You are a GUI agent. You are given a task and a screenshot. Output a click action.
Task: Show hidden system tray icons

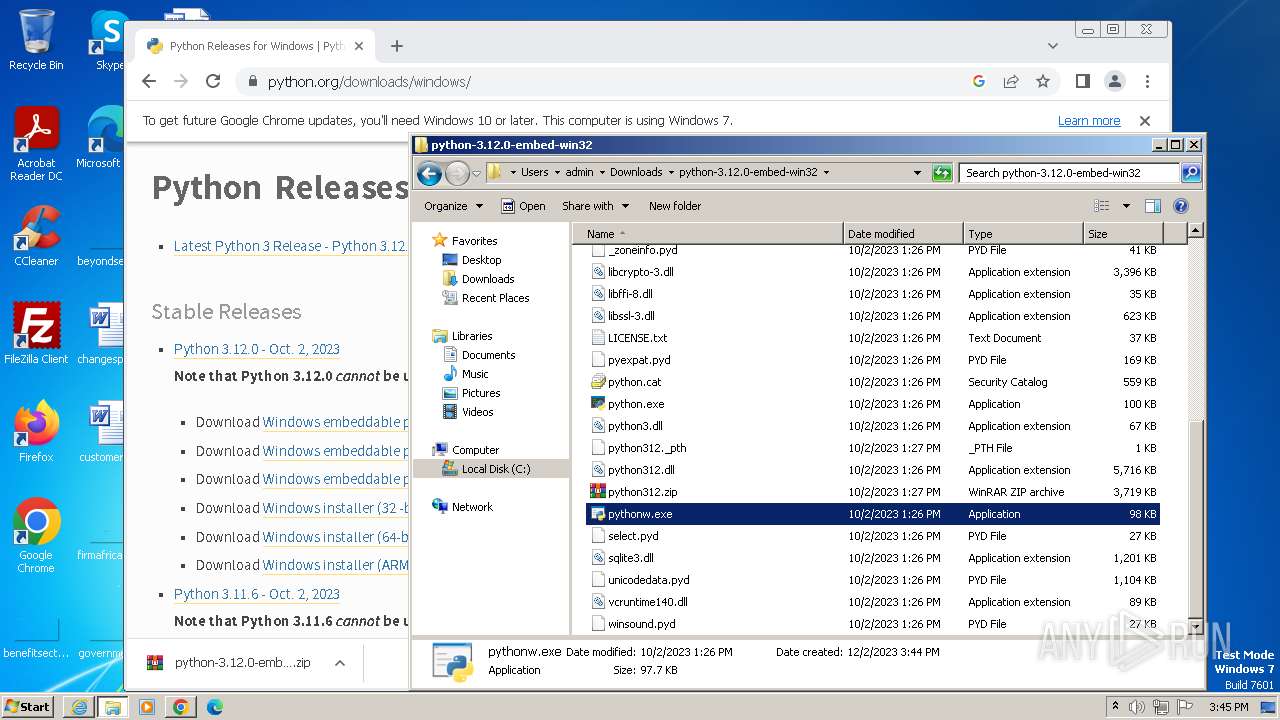1116,707
